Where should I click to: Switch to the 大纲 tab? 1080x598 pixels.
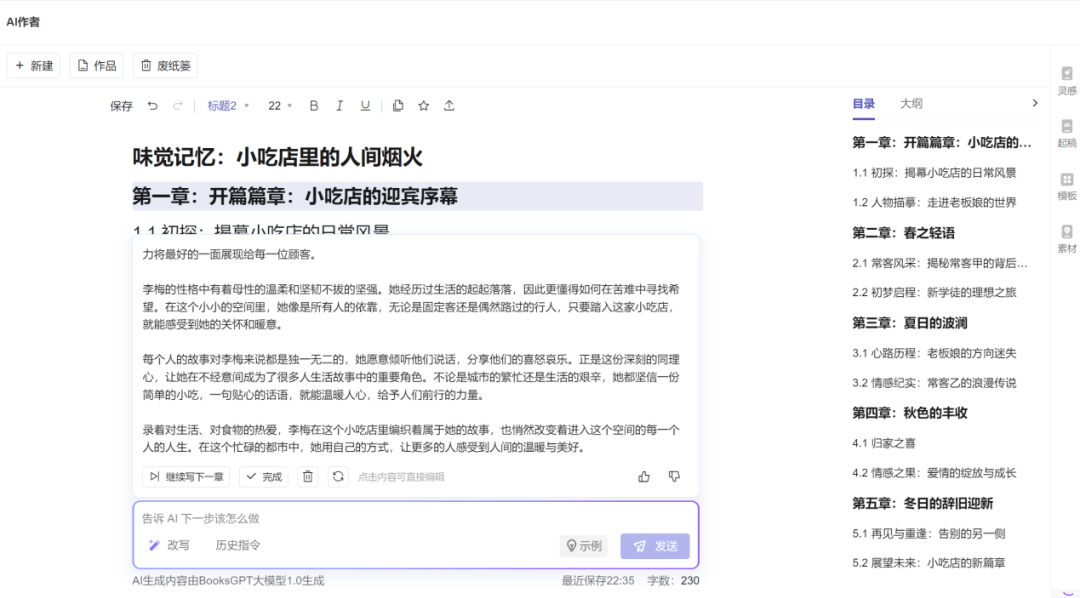pyautogui.click(x=911, y=103)
